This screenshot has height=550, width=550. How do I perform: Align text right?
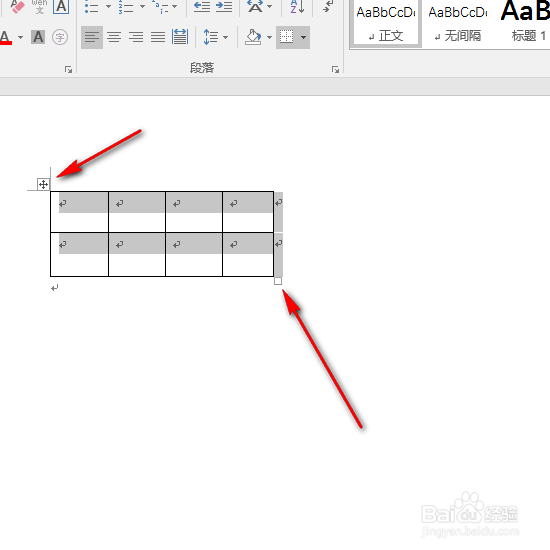[x=136, y=37]
